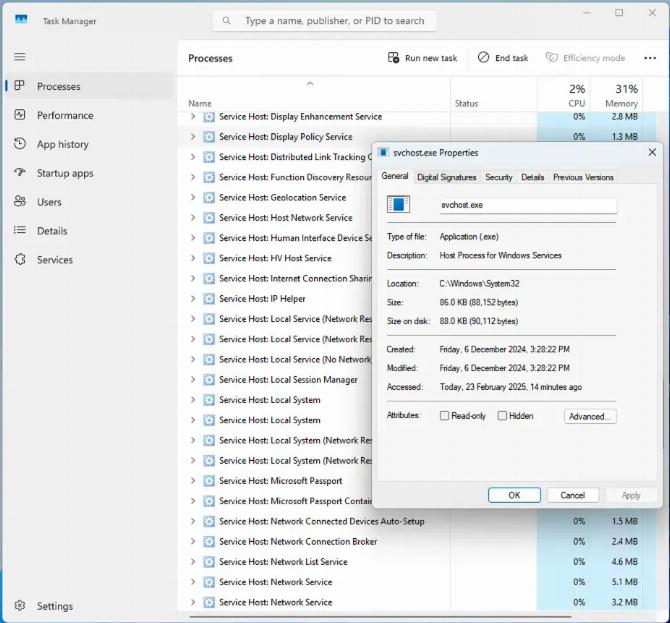The image size is (670, 623).
Task: Expand Service Host: Microsoft Passport Container row
Action: [193, 501]
